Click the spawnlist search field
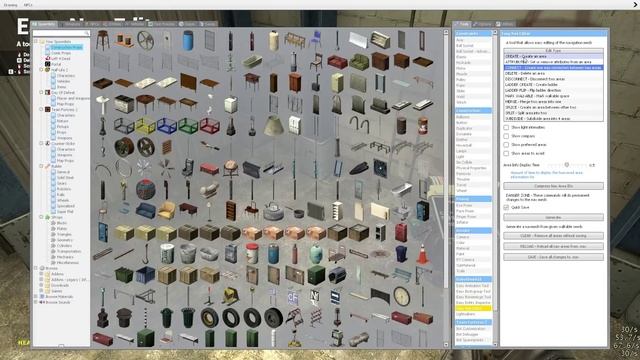The width and height of the screenshot is (640, 360). (61, 33)
